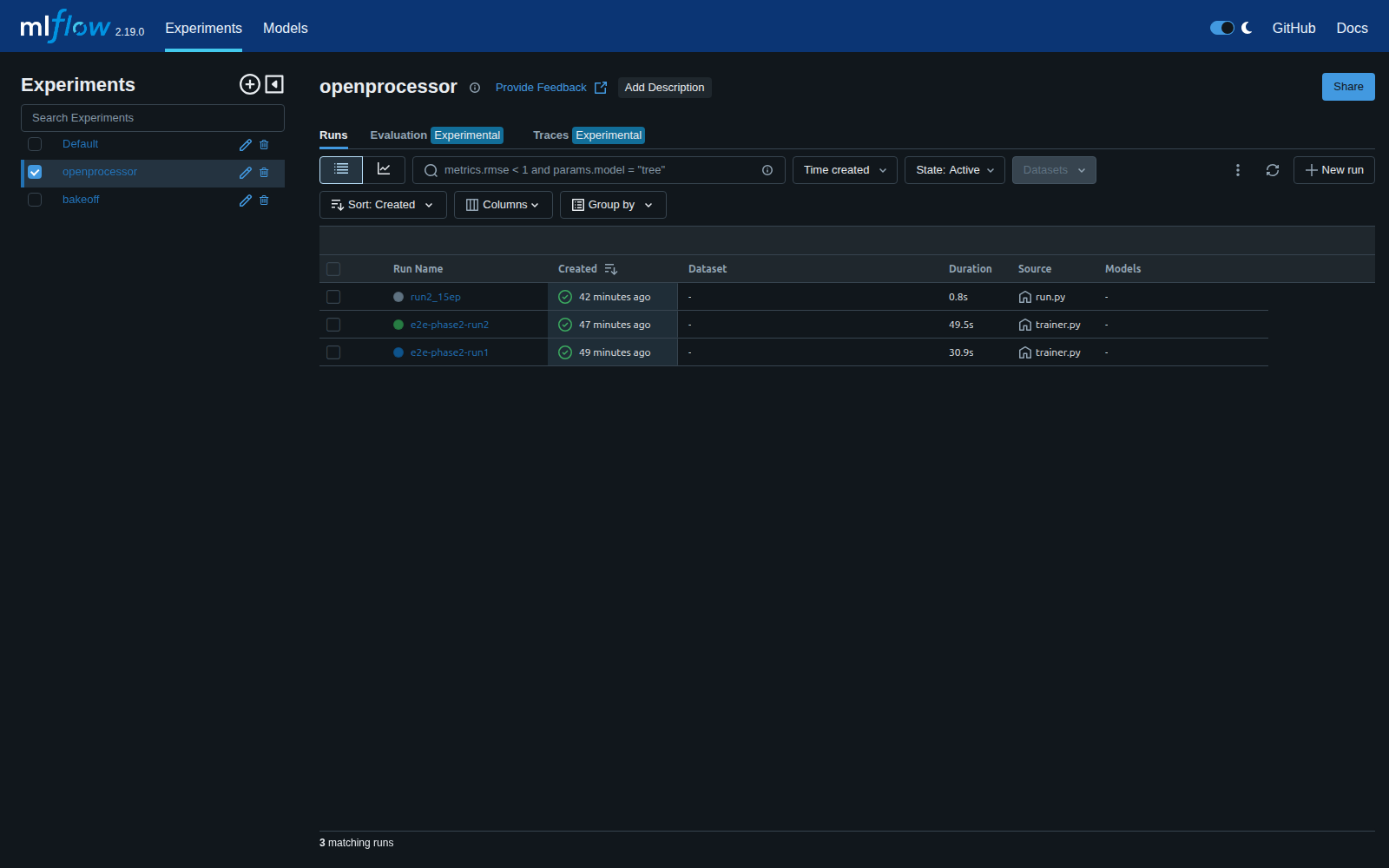Check the Default experiment checkbox
Screen dimensions: 1389x868
[x=35, y=144]
